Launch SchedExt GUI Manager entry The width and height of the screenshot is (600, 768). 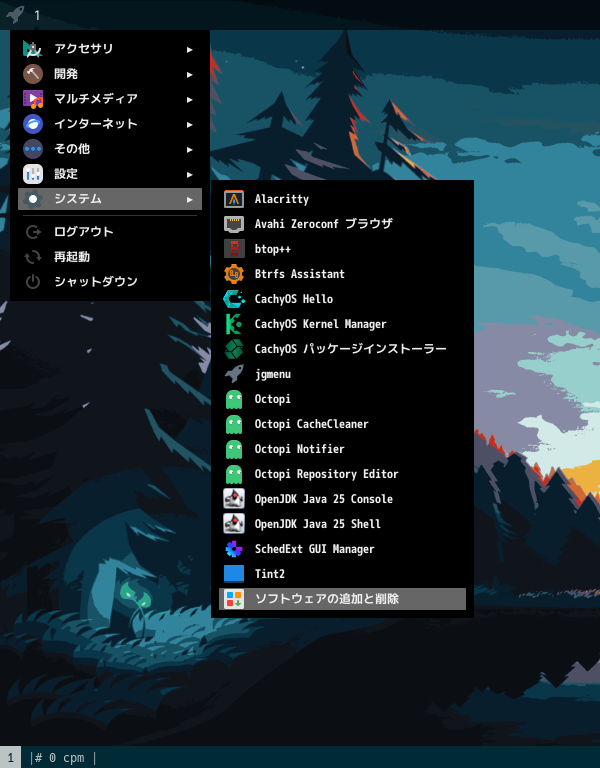[x=342, y=549]
